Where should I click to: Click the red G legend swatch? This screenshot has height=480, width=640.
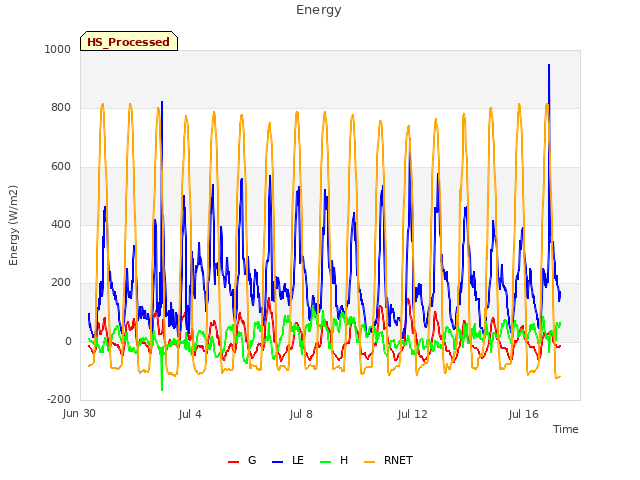[x=233, y=462]
